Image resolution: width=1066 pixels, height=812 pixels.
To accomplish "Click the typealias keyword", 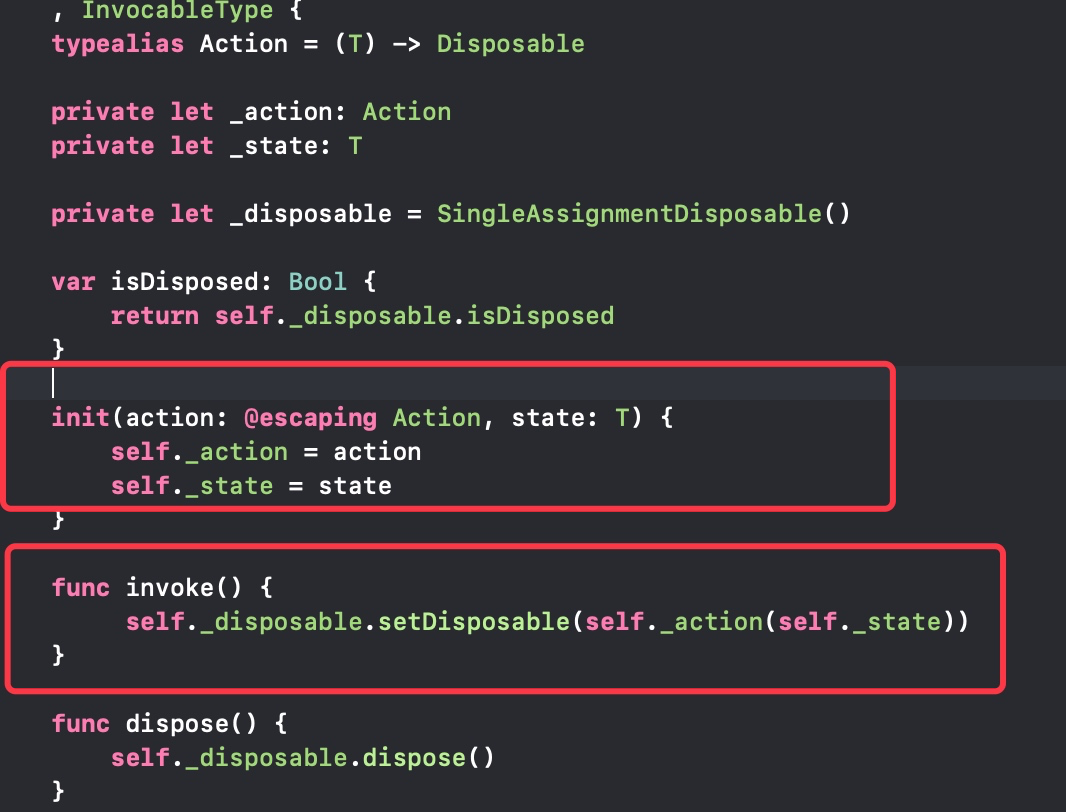I will 118,44.
